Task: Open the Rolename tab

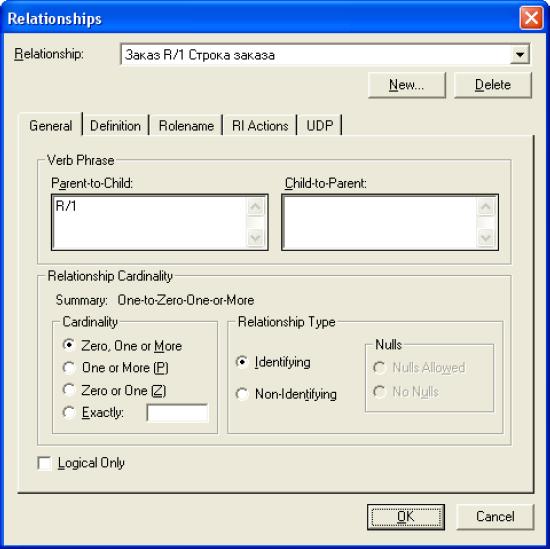Action: click(186, 126)
